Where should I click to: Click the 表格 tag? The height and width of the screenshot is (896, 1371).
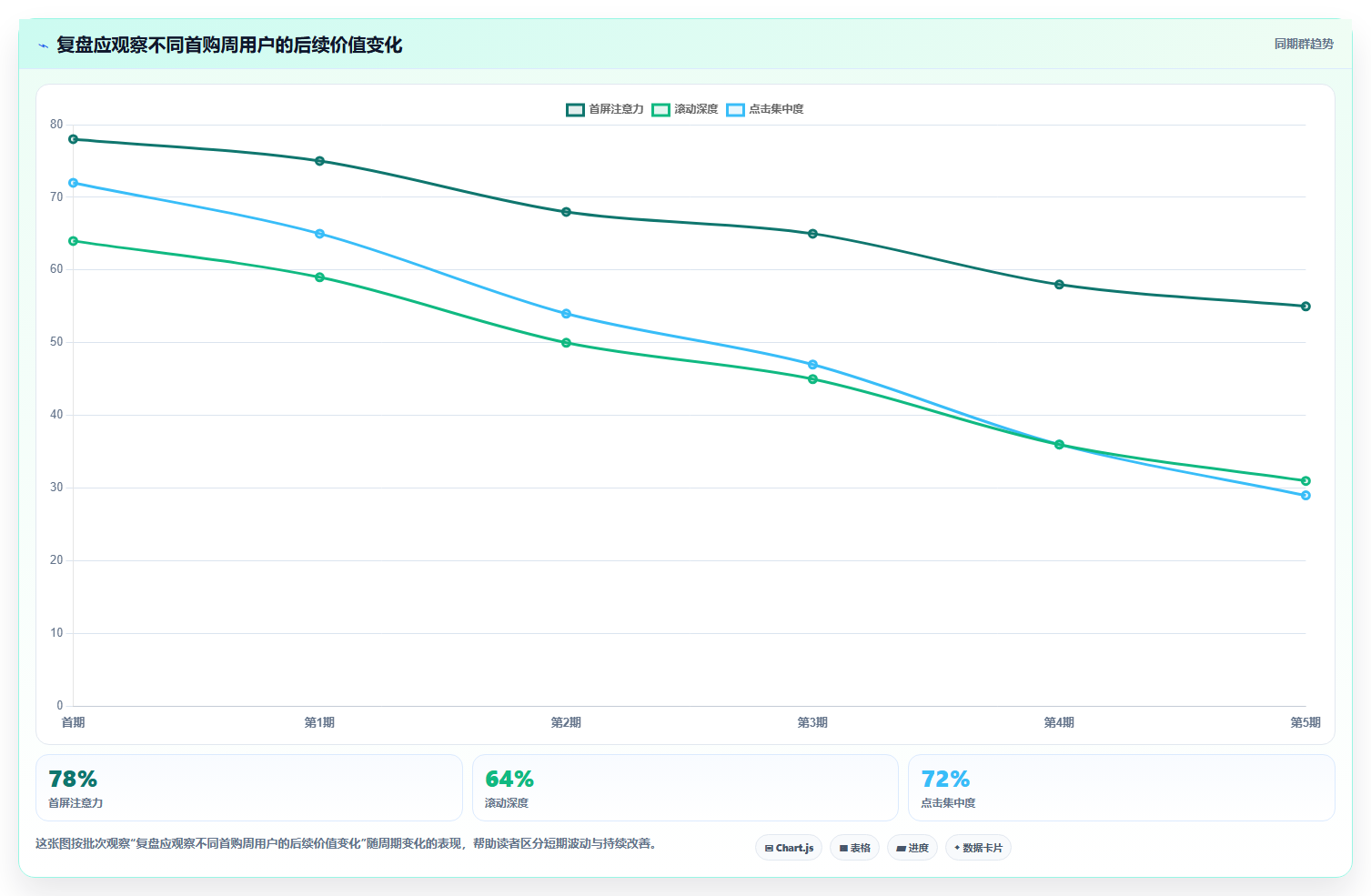pyautogui.click(x=854, y=848)
